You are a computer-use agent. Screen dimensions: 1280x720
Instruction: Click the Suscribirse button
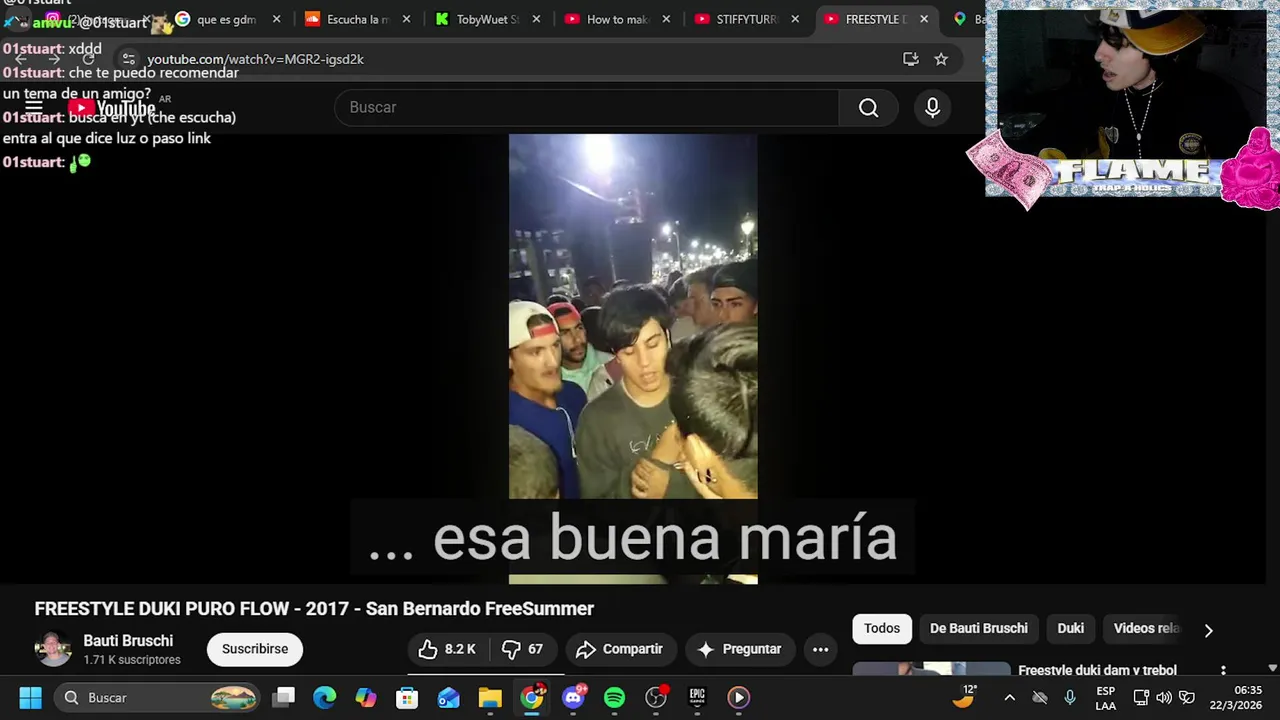point(255,649)
